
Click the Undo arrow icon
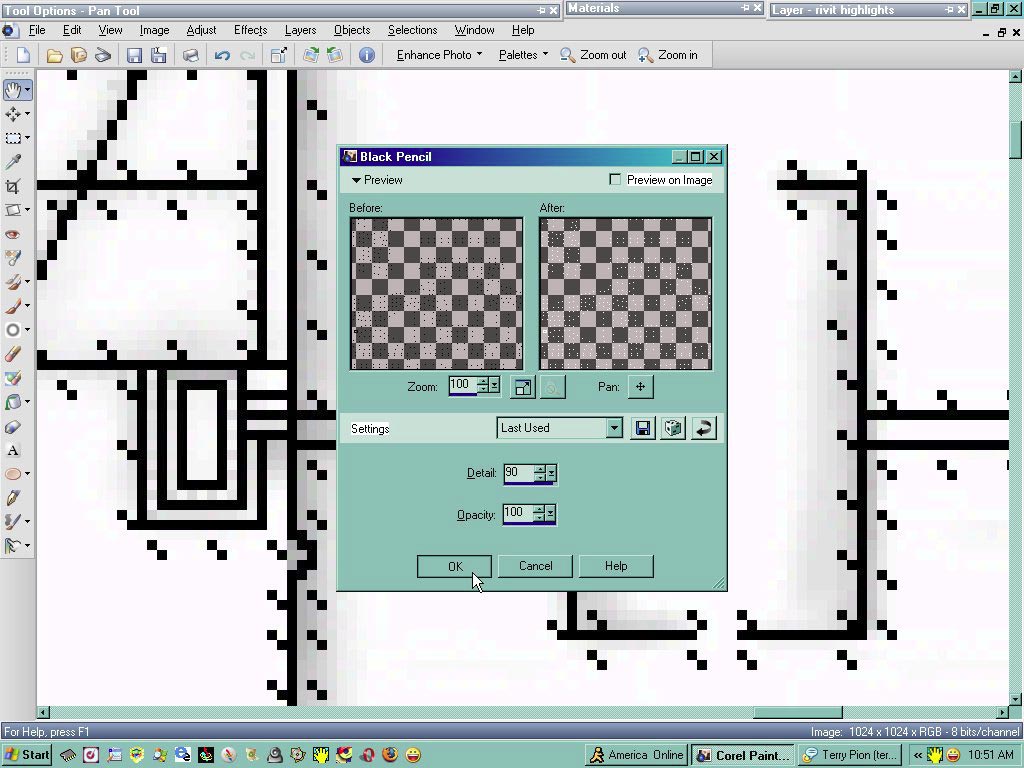pyautogui.click(x=222, y=56)
